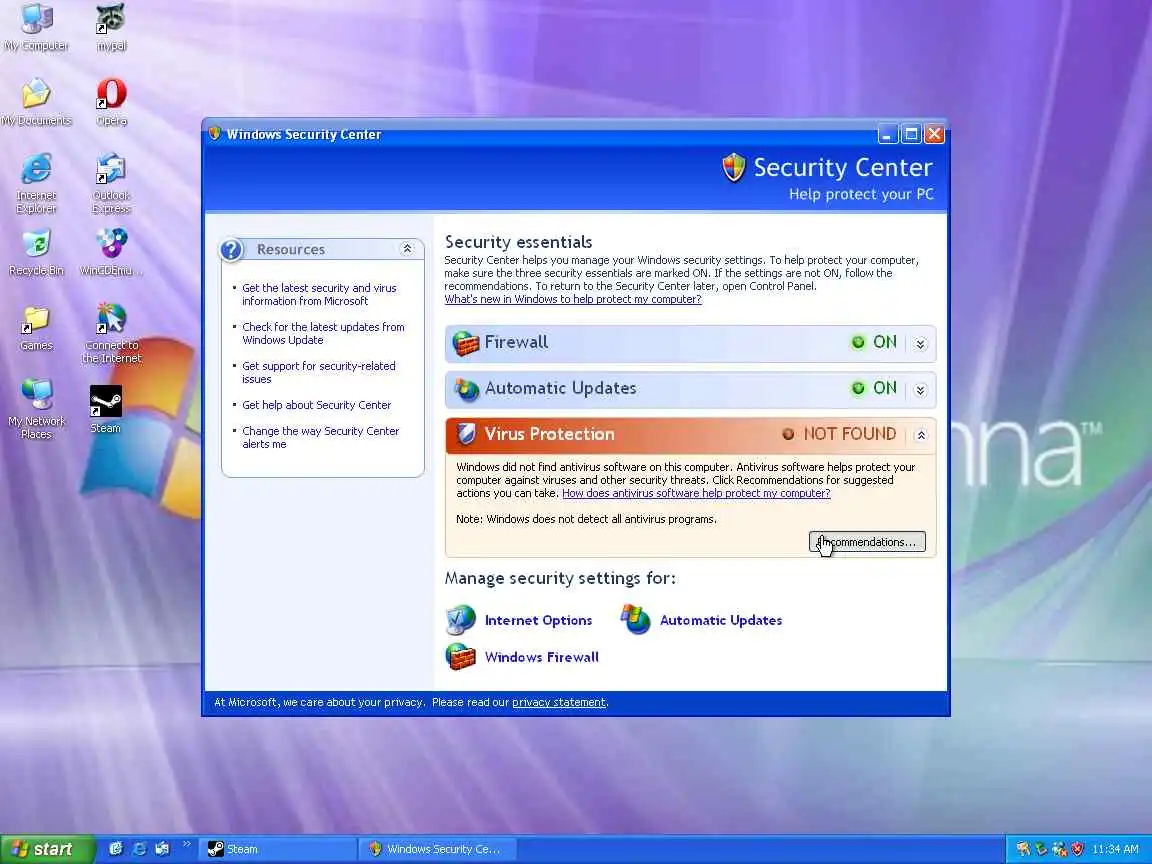
Task: Click the Security Center shield logo
Action: point(733,168)
